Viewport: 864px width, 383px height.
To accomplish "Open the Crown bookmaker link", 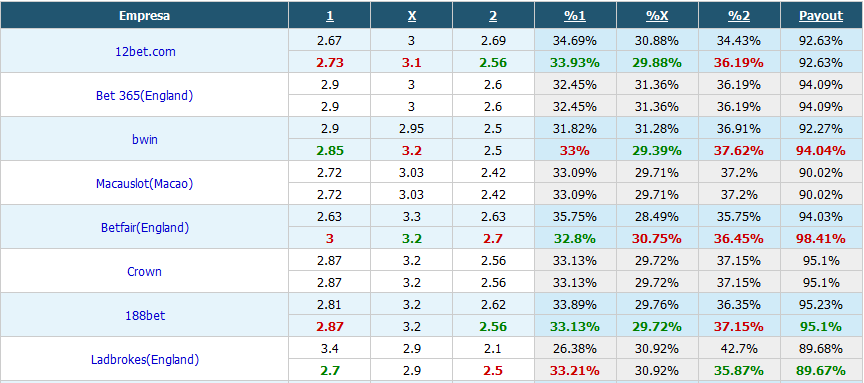I will click(144, 272).
